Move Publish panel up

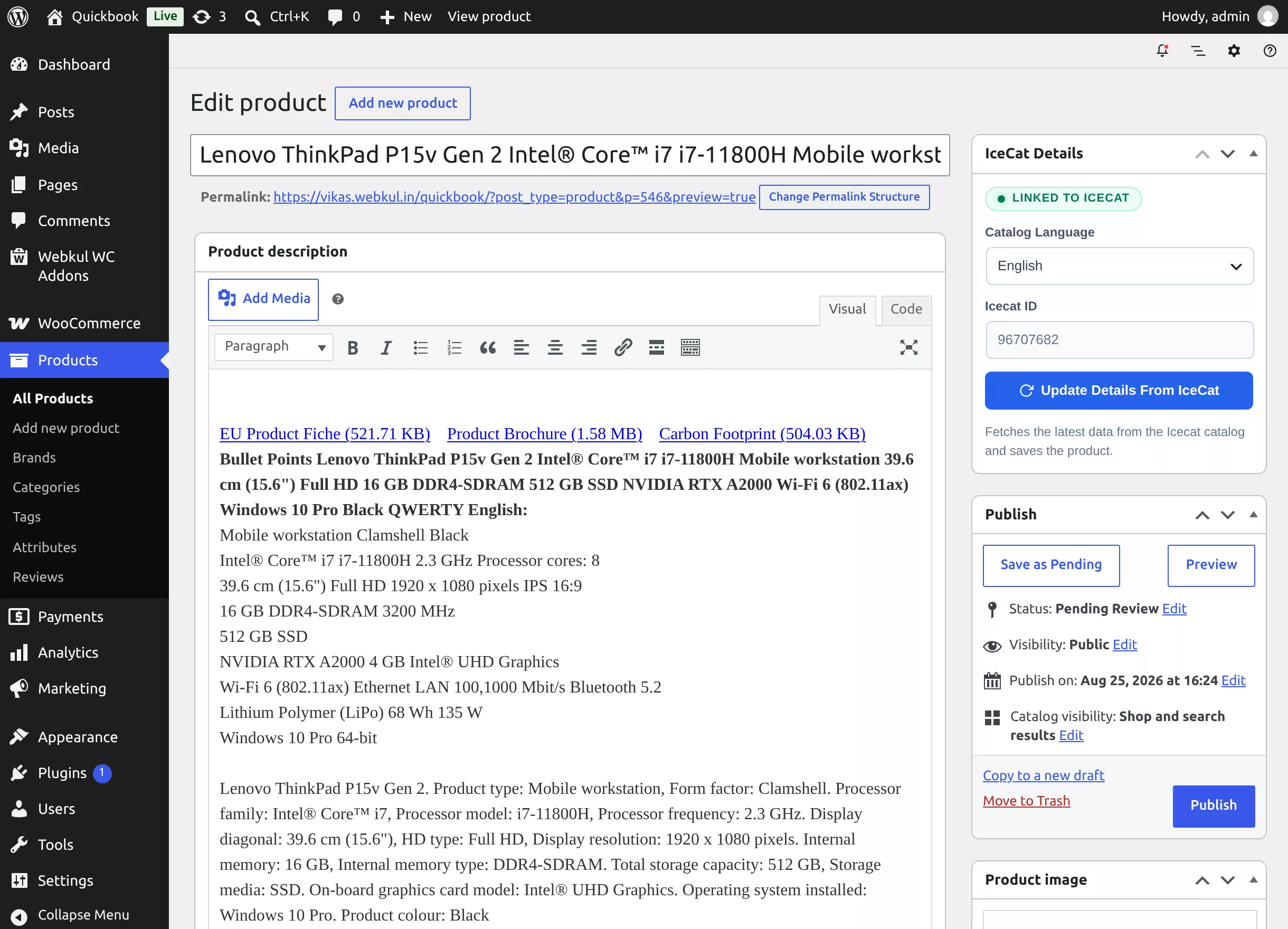(1201, 515)
